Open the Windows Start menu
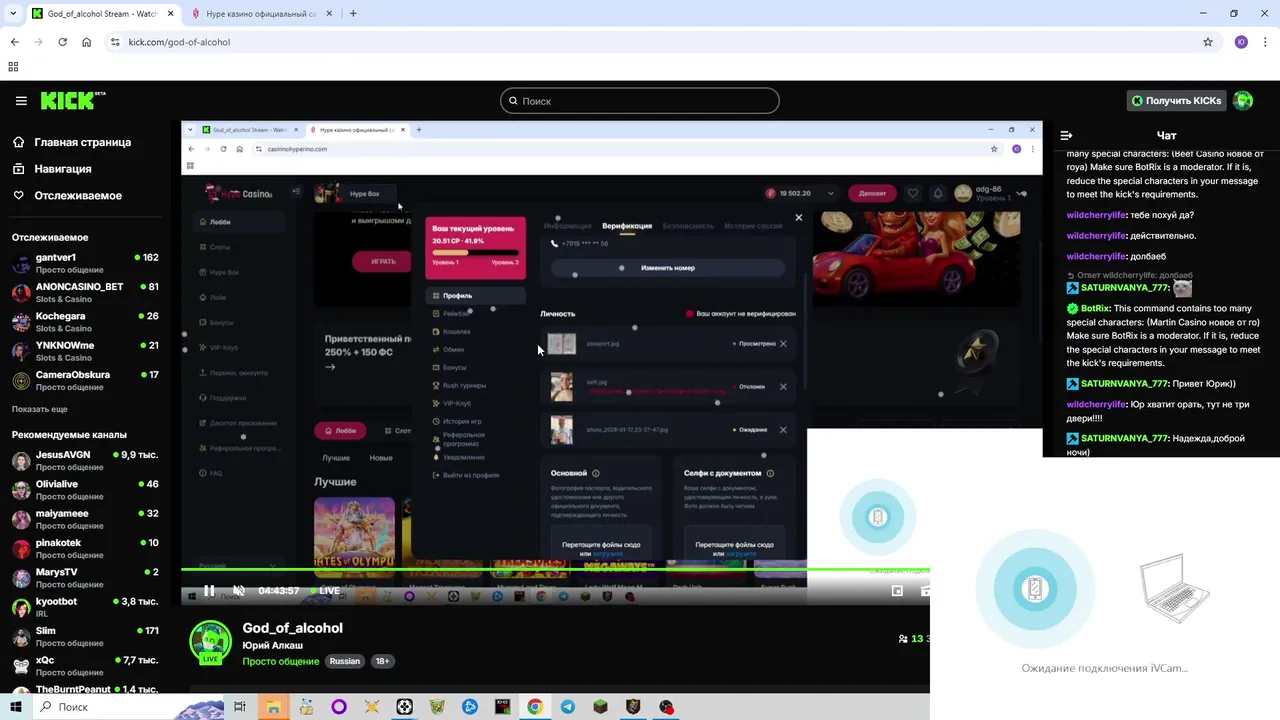This screenshot has height=720, width=1280. [15, 707]
